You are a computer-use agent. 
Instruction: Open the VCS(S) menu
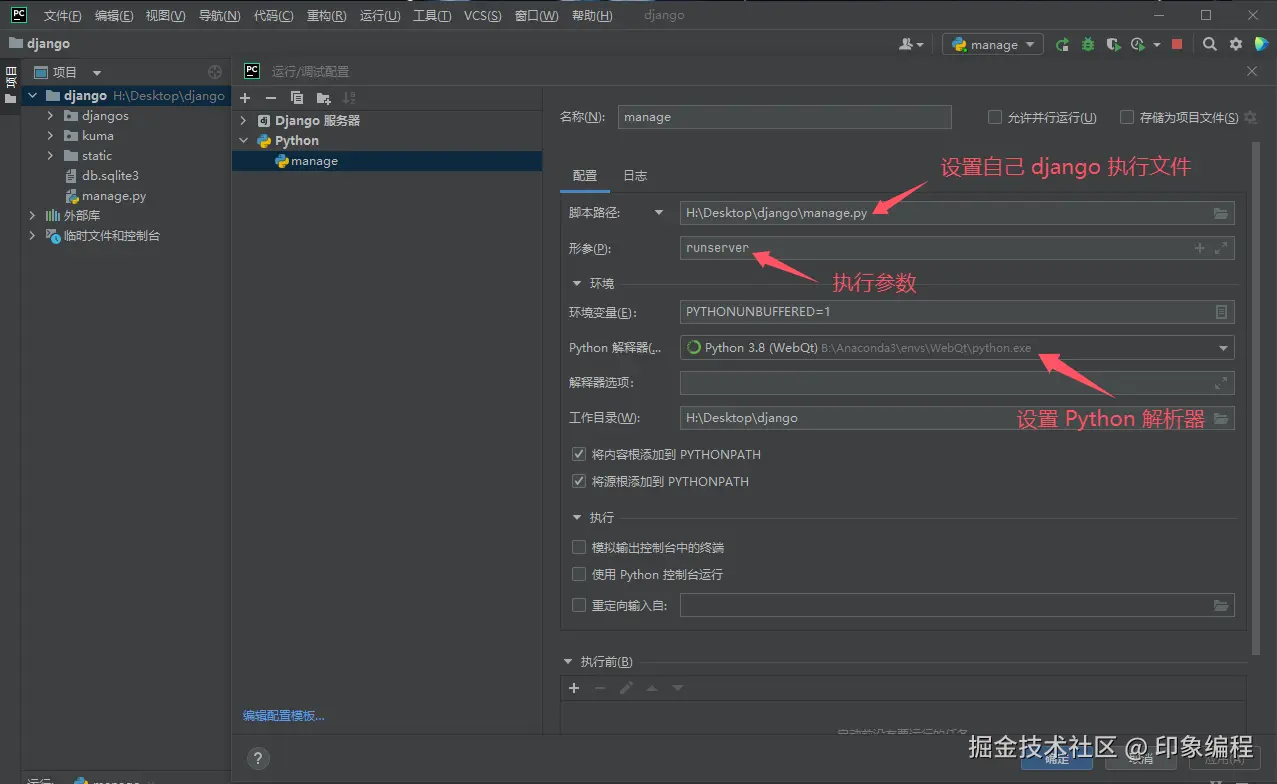(484, 16)
